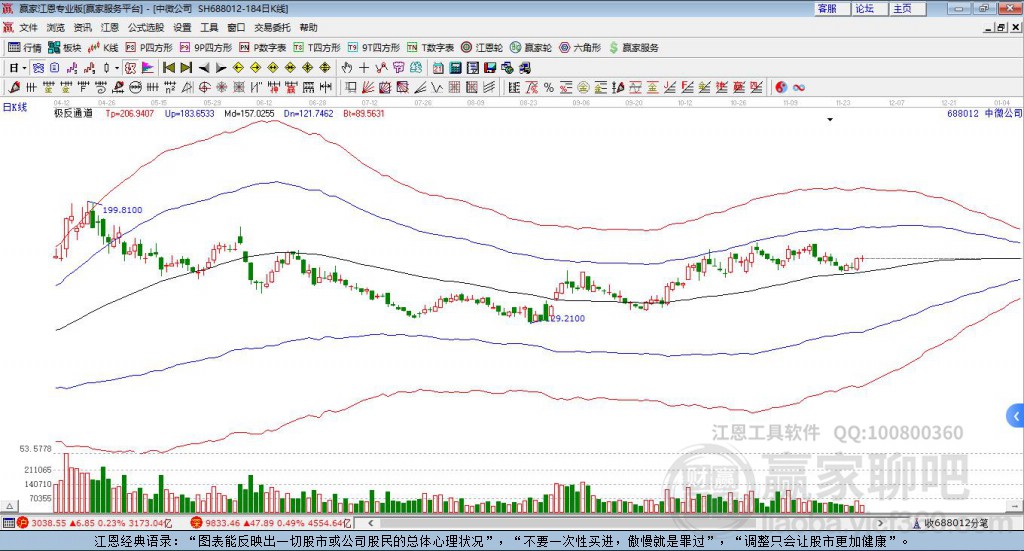Open the 9T四方形 tool
Screen dimensions: 1024x551
pos(374,48)
